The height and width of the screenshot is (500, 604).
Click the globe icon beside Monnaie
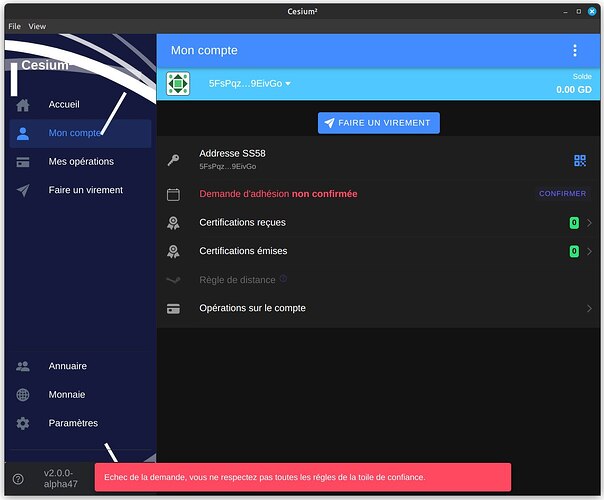click(23, 394)
